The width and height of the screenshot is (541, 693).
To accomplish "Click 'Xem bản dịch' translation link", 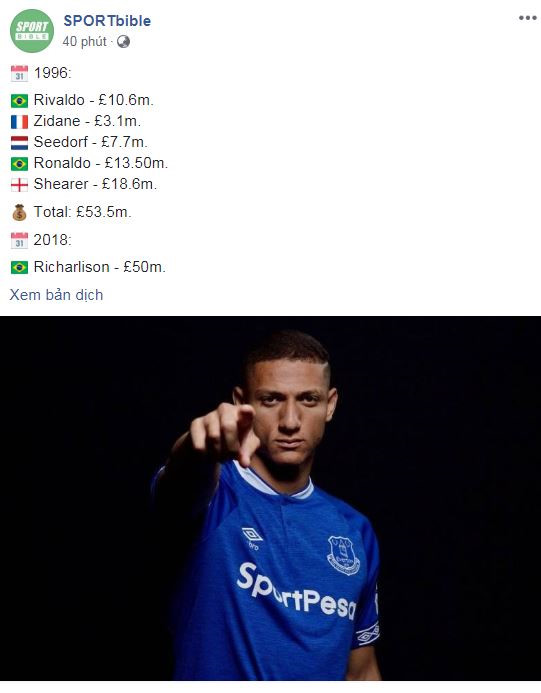I will coord(56,295).
